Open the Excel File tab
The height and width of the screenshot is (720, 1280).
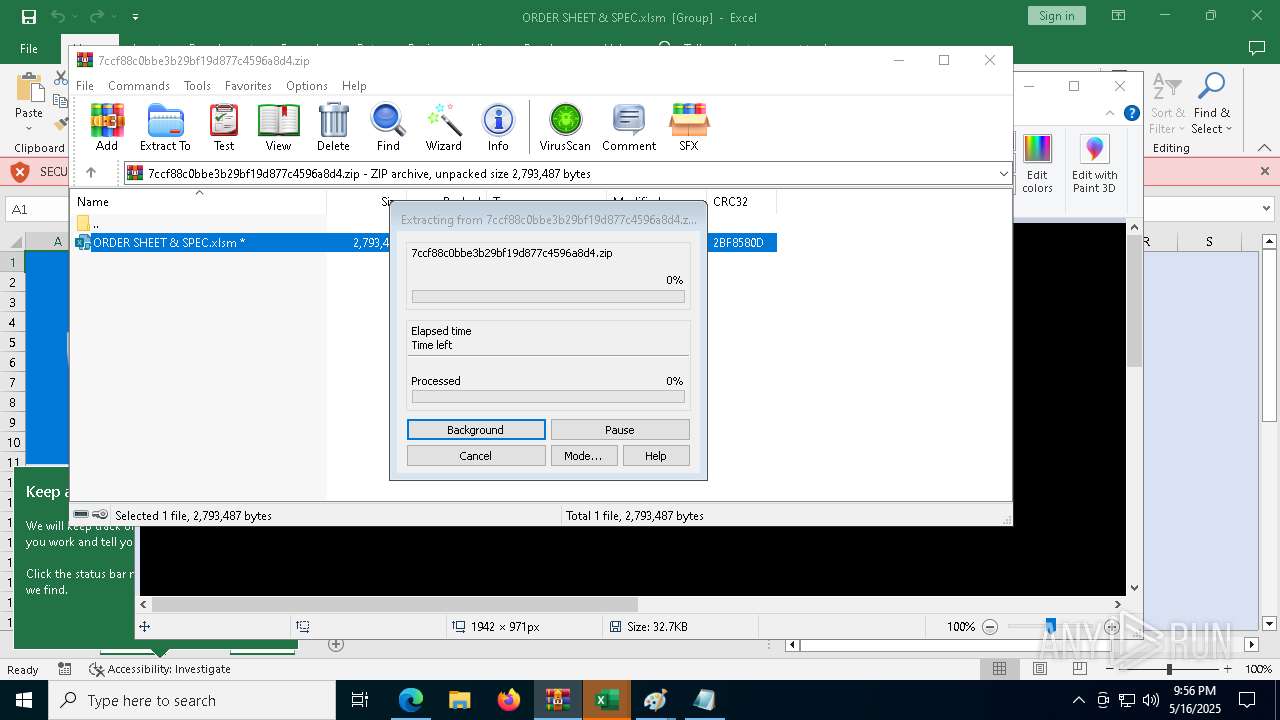tap(29, 48)
